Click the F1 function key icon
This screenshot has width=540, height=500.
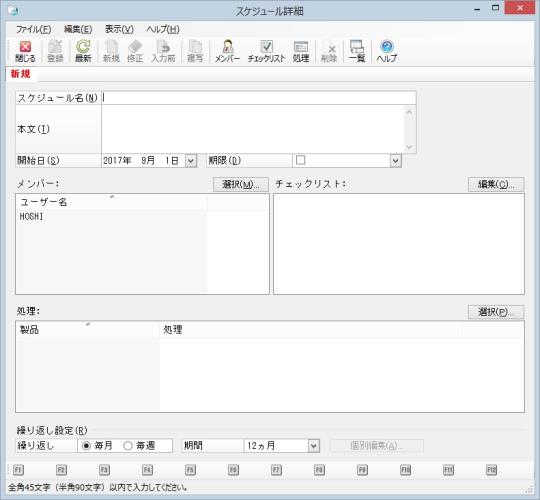[18, 470]
